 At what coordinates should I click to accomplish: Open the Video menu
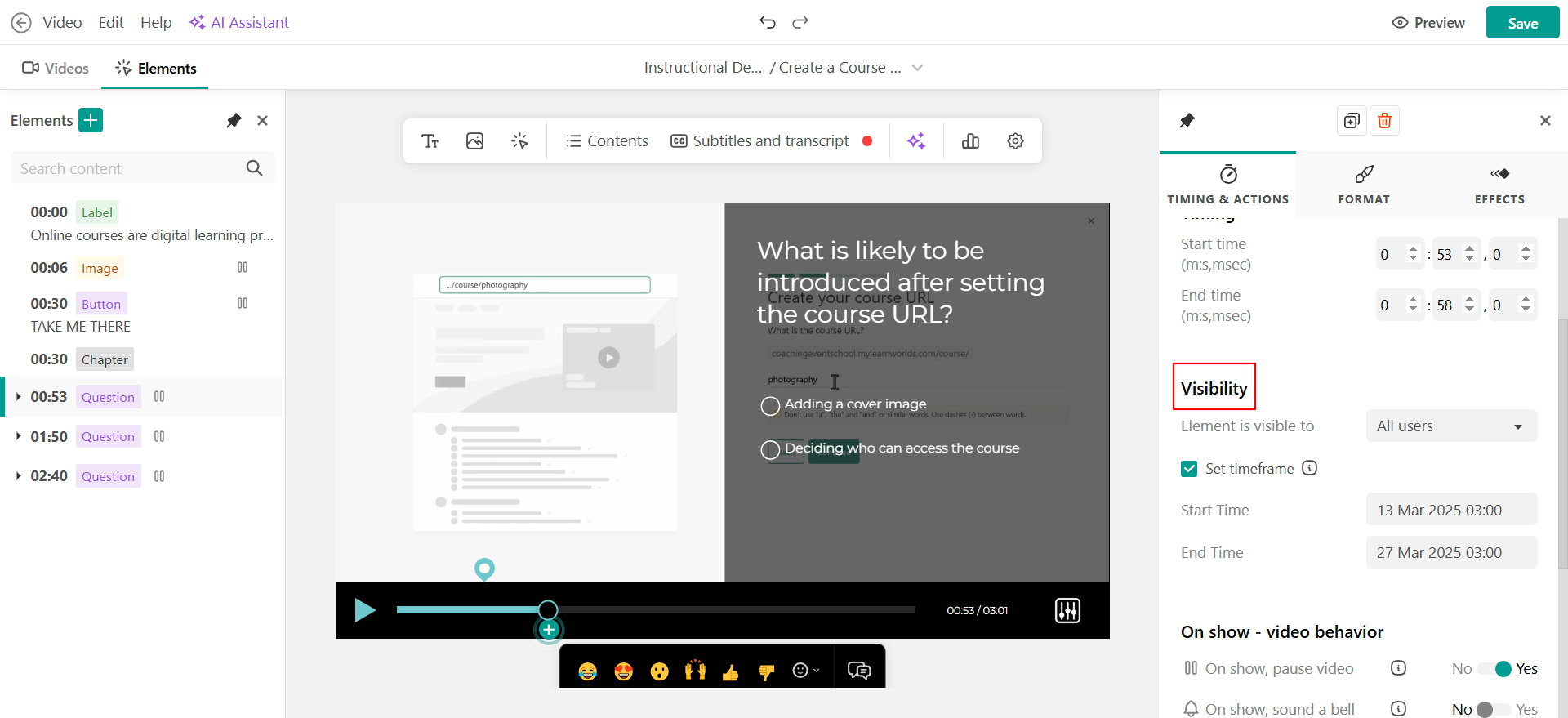[62, 23]
